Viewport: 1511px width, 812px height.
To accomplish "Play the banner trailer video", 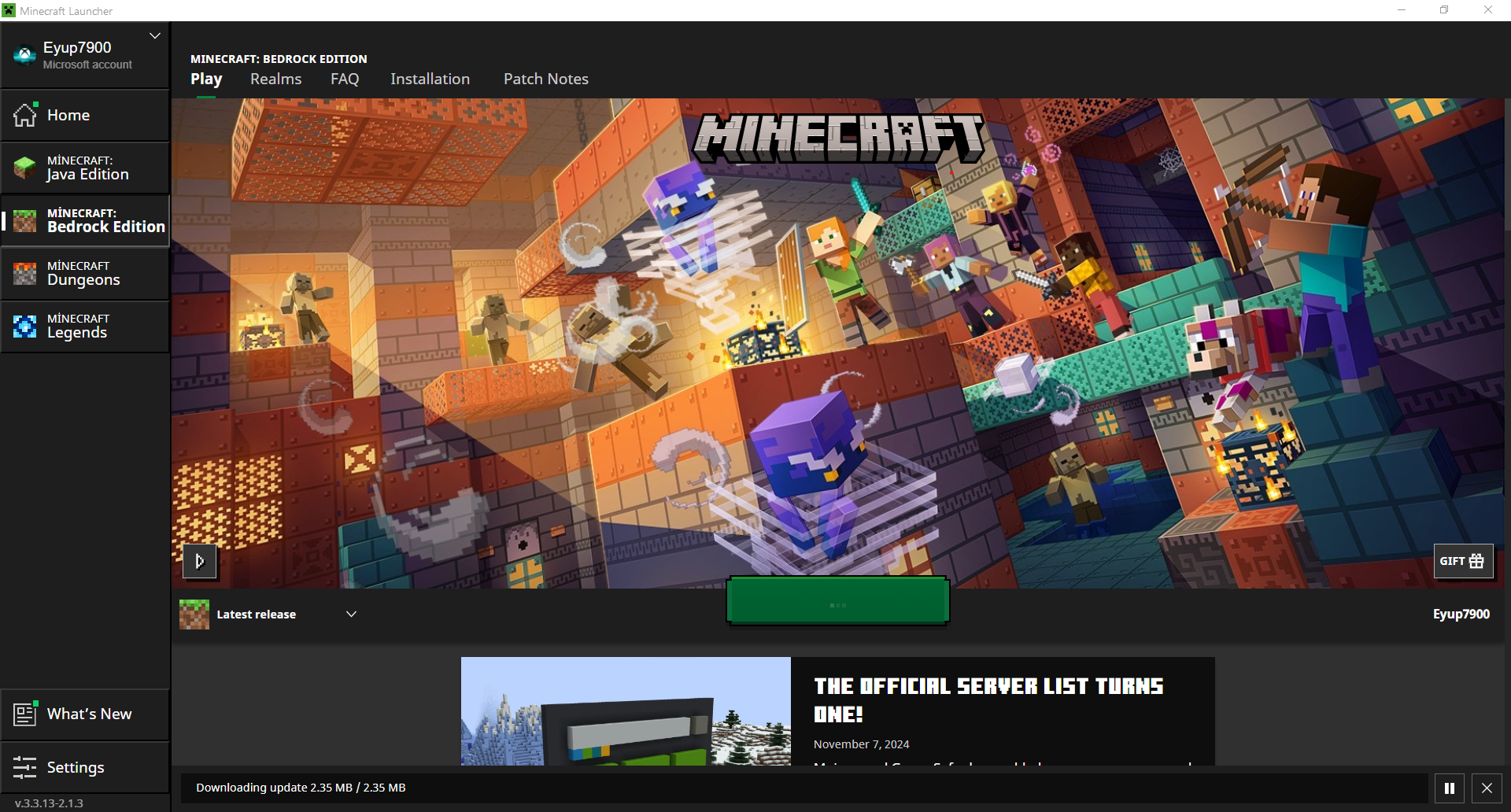I will pos(200,561).
